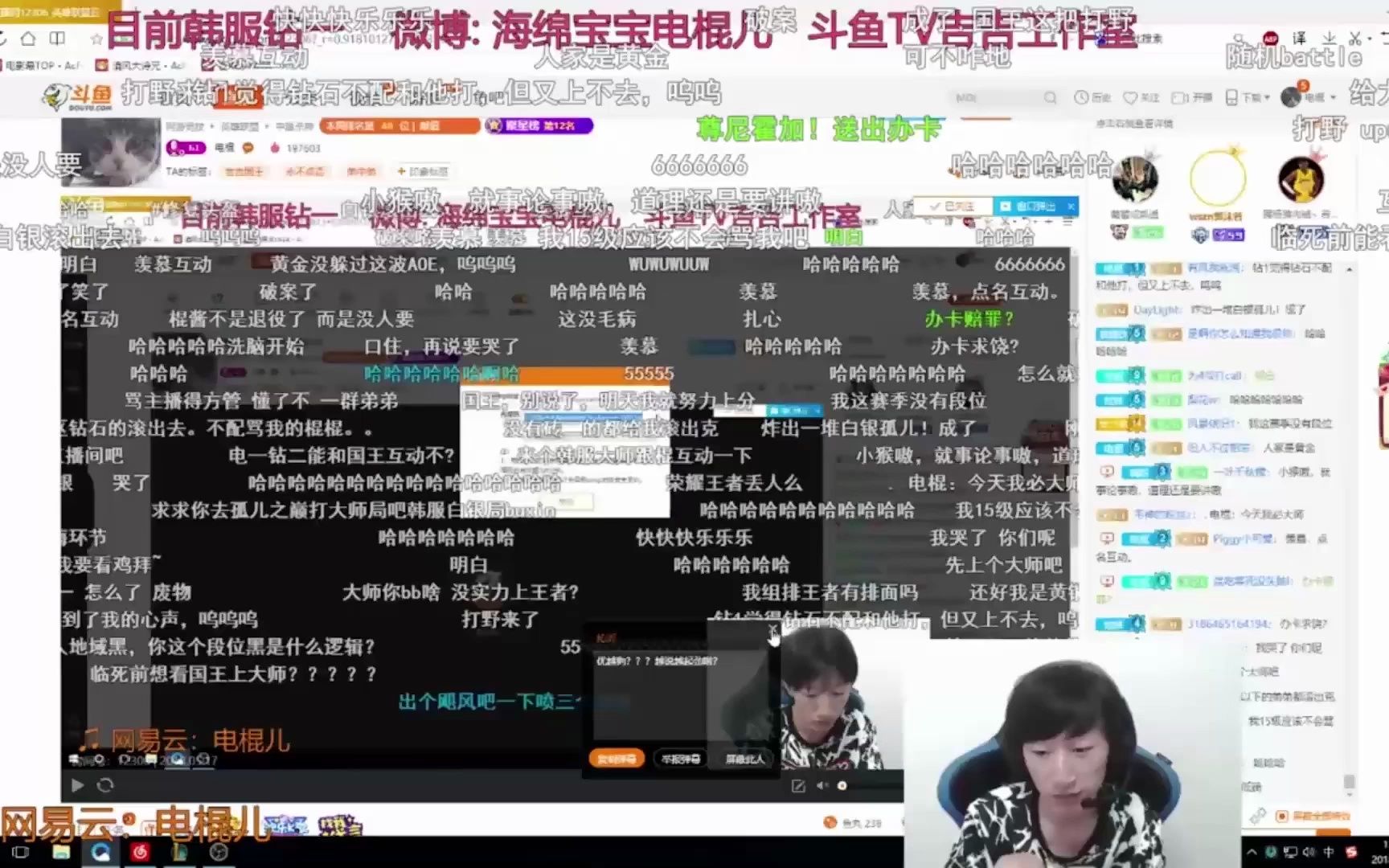Reload the stream with the refresh icon
Image resolution: width=1389 pixels, height=868 pixels.
pos(105,785)
